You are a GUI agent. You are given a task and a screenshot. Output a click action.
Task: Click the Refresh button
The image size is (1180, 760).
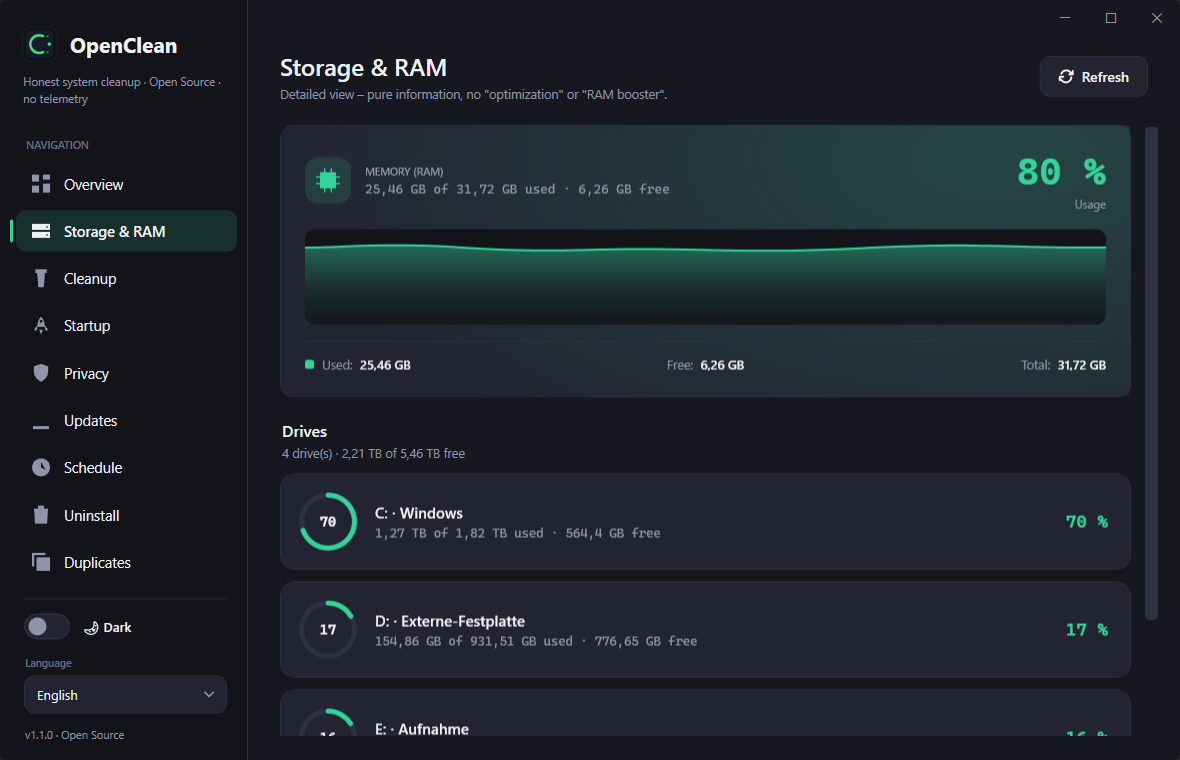click(x=1093, y=77)
